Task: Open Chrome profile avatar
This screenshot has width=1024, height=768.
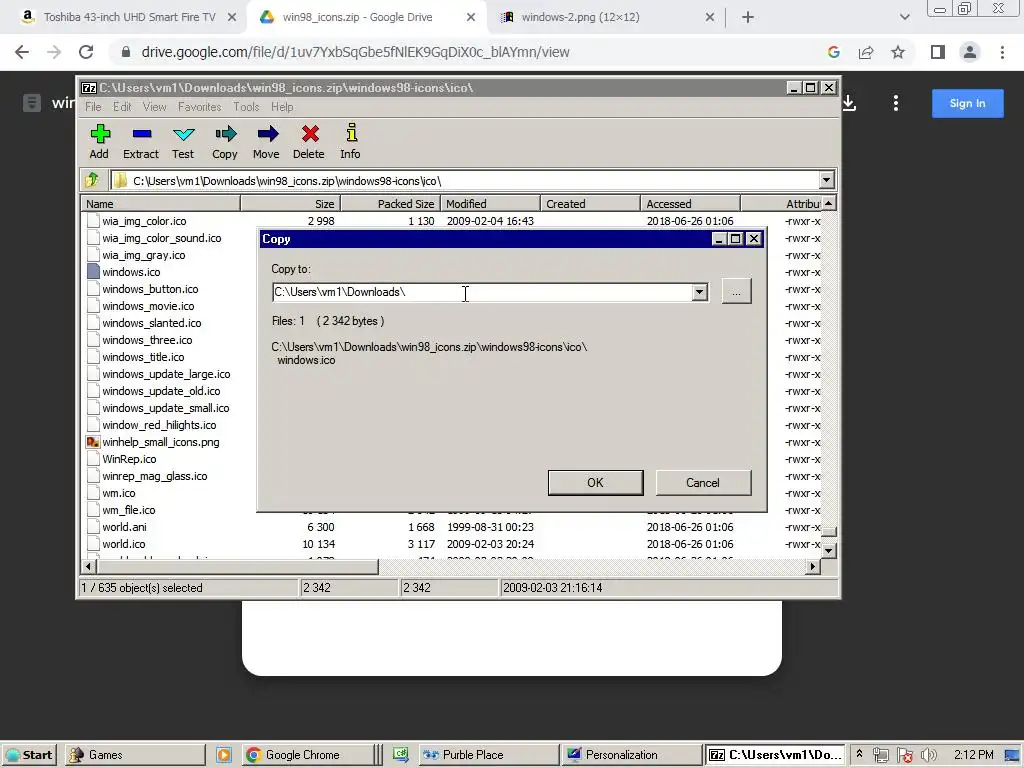Action: [970, 52]
